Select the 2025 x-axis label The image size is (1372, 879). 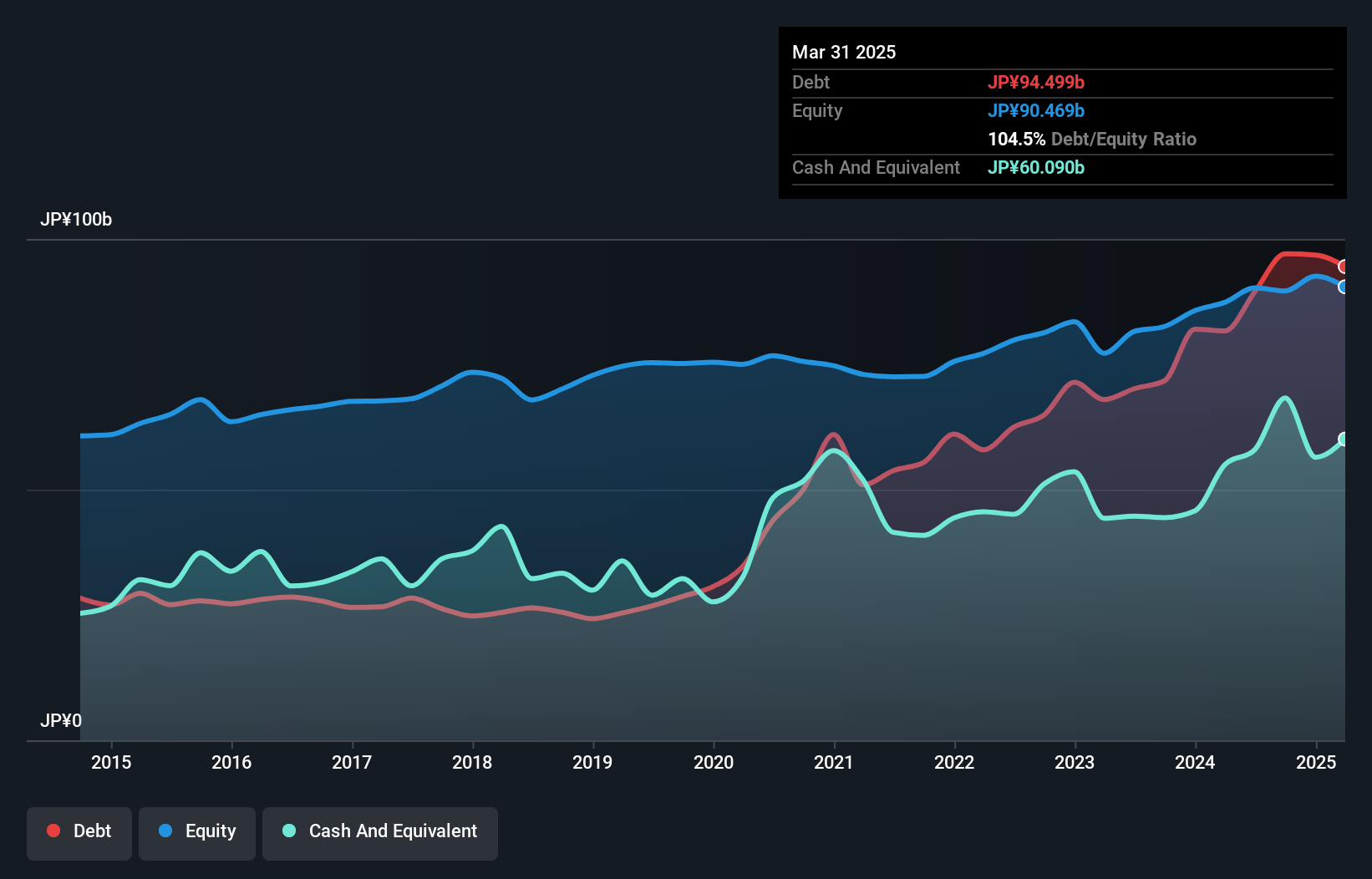point(1316,762)
